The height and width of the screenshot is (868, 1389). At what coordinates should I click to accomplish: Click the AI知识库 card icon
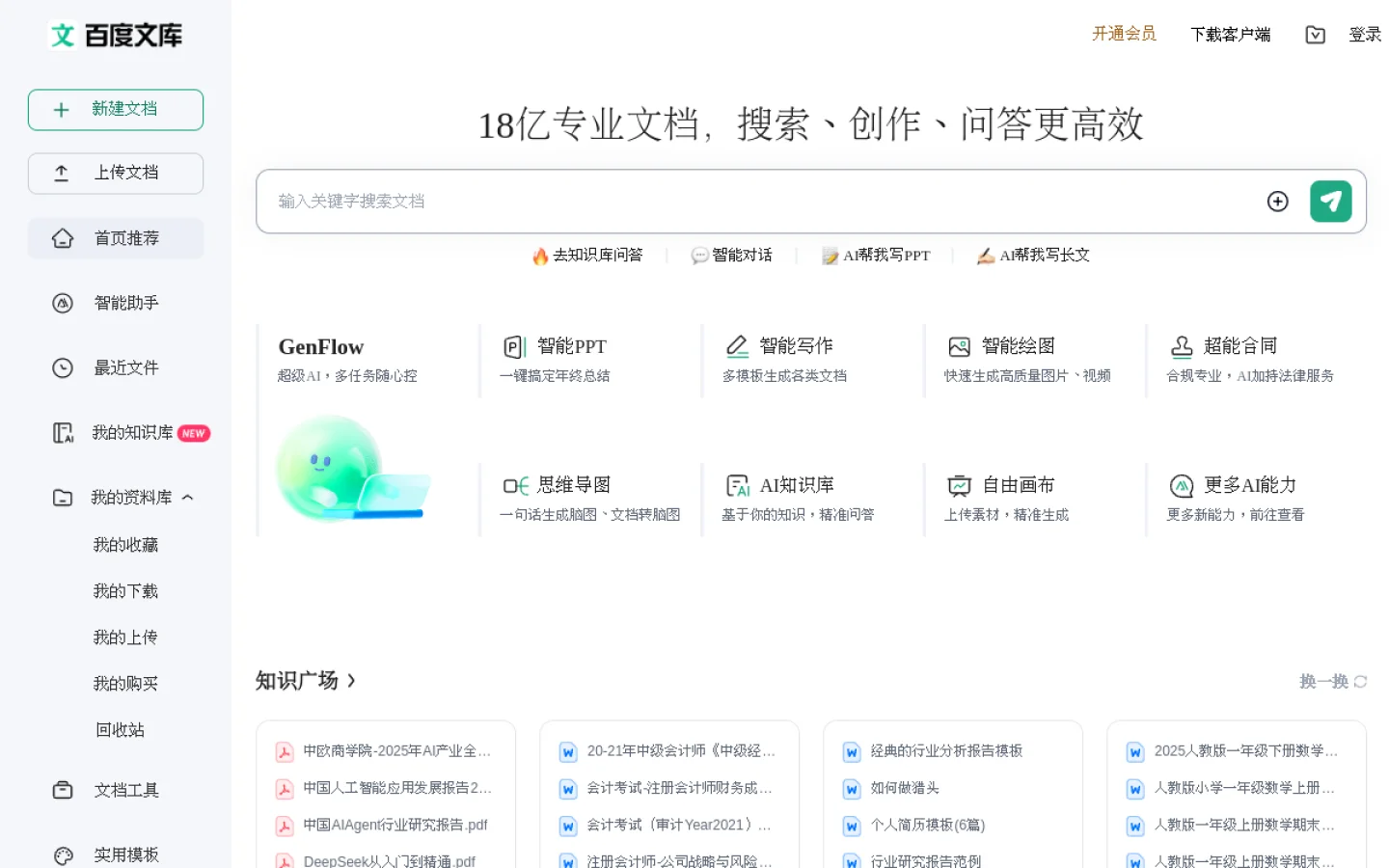point(738,485)
